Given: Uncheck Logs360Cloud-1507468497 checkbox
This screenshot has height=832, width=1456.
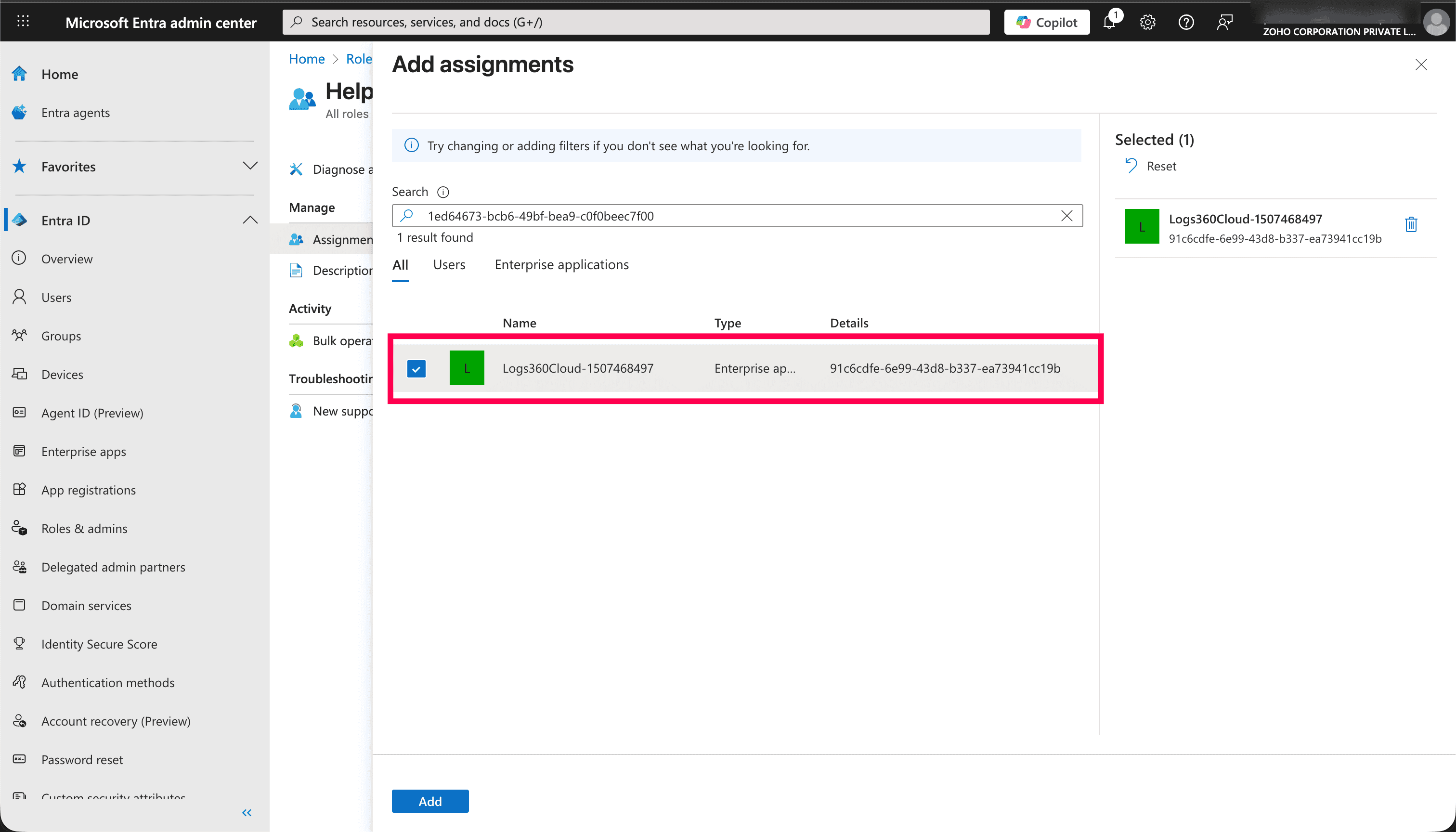Looking at the screenshot, I should tap(416, 368).
